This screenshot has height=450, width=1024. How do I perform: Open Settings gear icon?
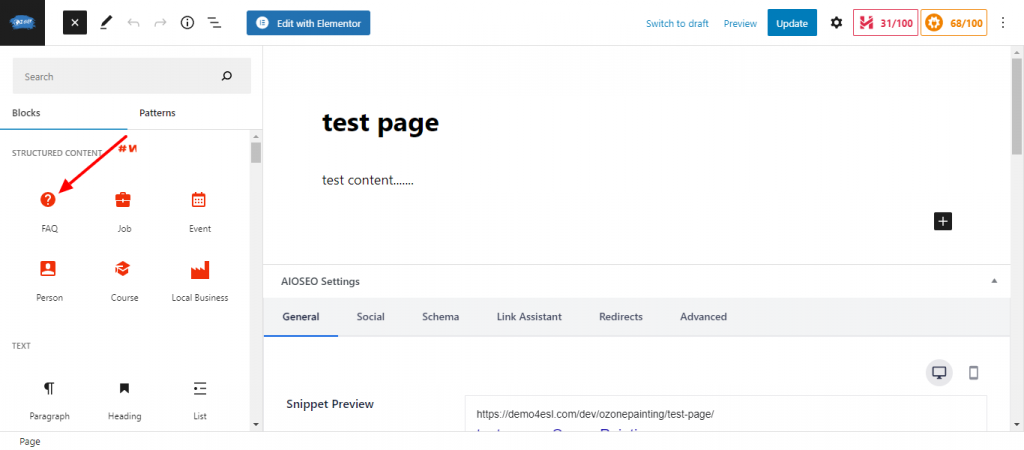click(x=837, y=23)
